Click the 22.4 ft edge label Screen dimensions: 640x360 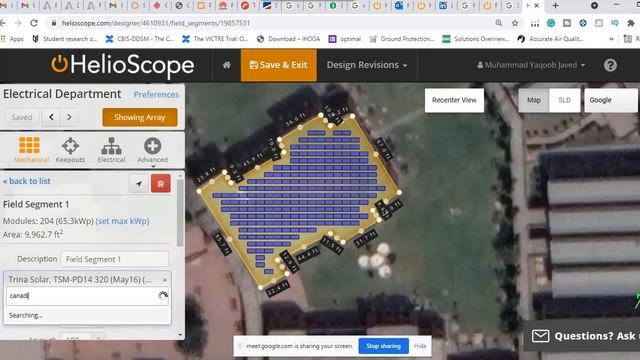point(278,289)
